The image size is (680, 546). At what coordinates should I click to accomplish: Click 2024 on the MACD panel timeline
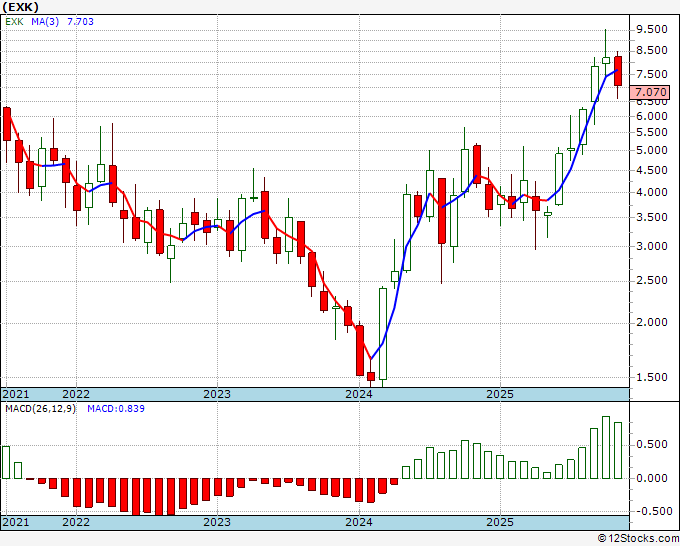(x=359, y=522)
